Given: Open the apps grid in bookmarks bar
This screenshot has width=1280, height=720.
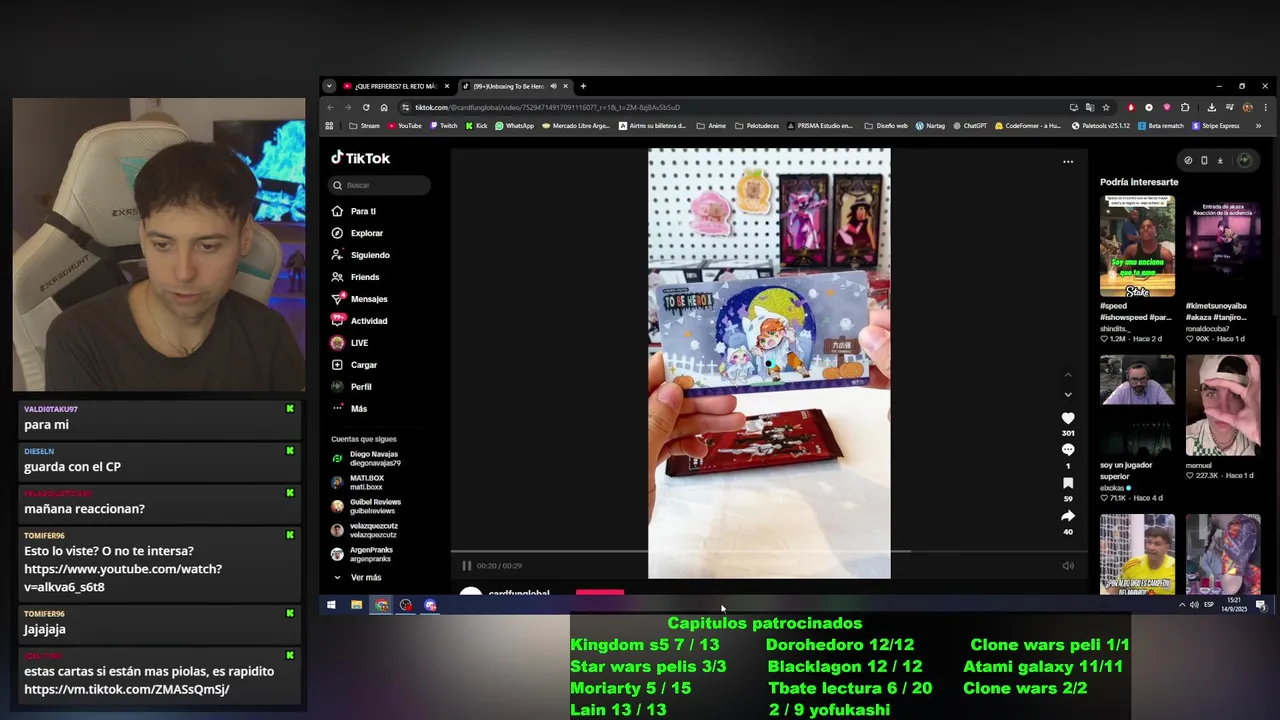Looking at the screenshot, I should [x=329, y=126].
